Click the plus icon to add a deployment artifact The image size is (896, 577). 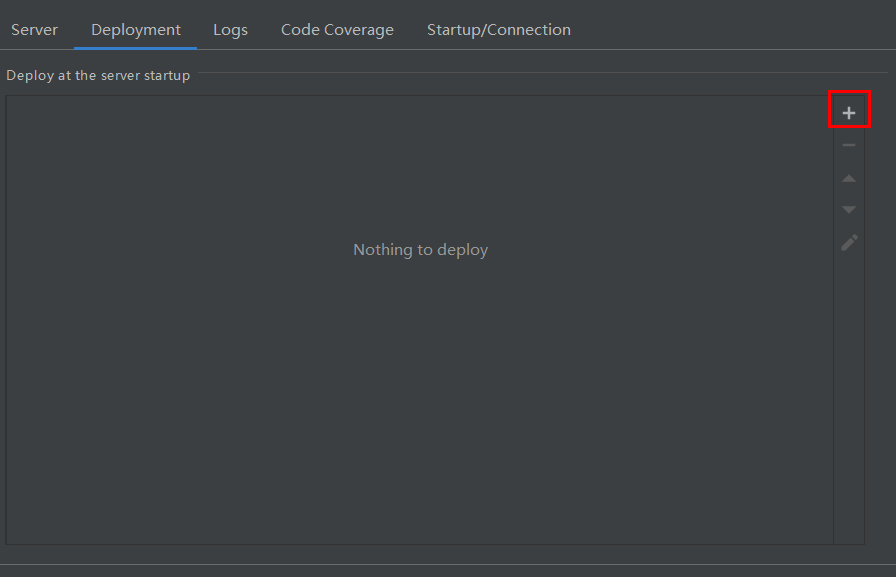(x=849, y=113)
